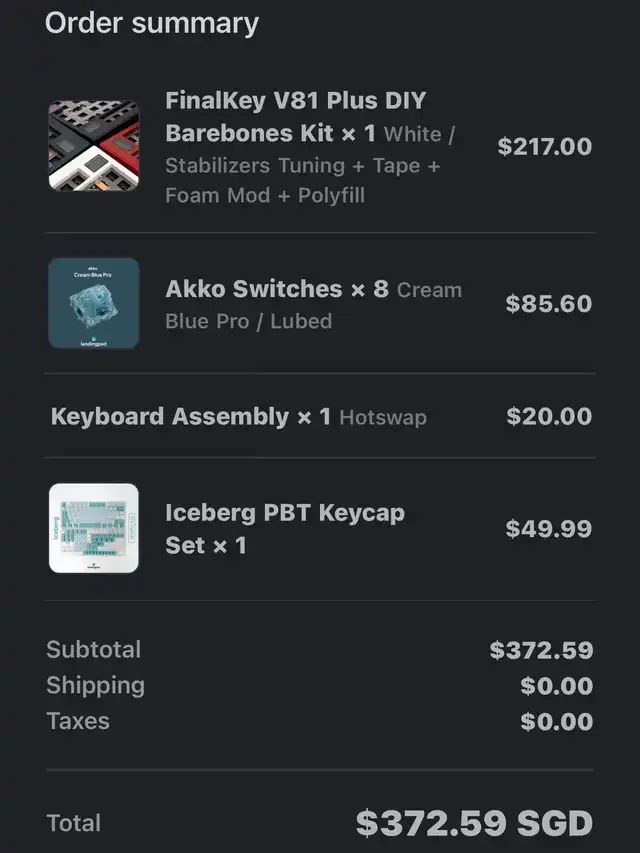Click the Stabilizers Tuning variant description

302,166
